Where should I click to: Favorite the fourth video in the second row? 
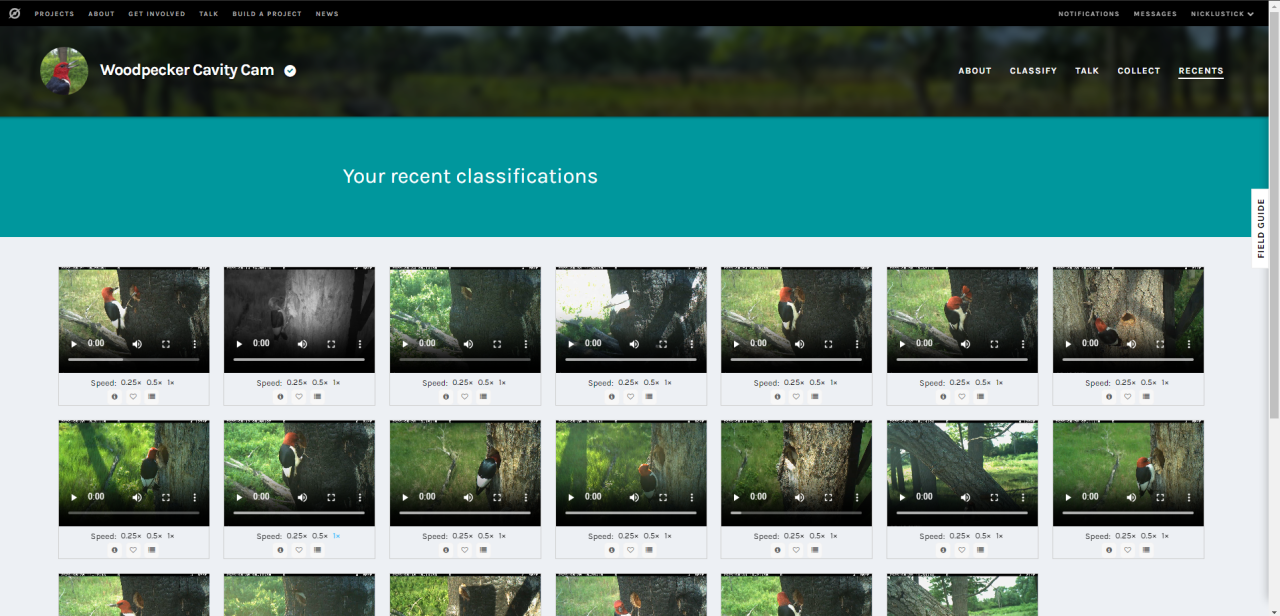pos(631,549)
